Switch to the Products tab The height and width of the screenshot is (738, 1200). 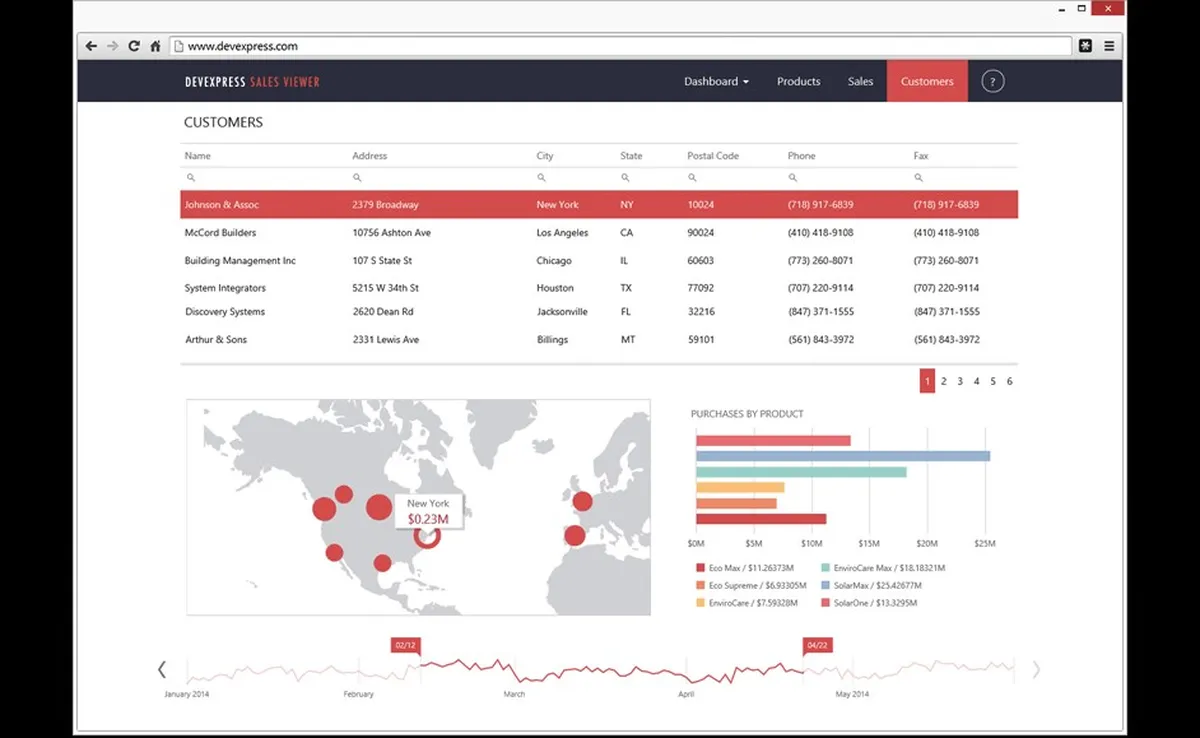[798, 82]
